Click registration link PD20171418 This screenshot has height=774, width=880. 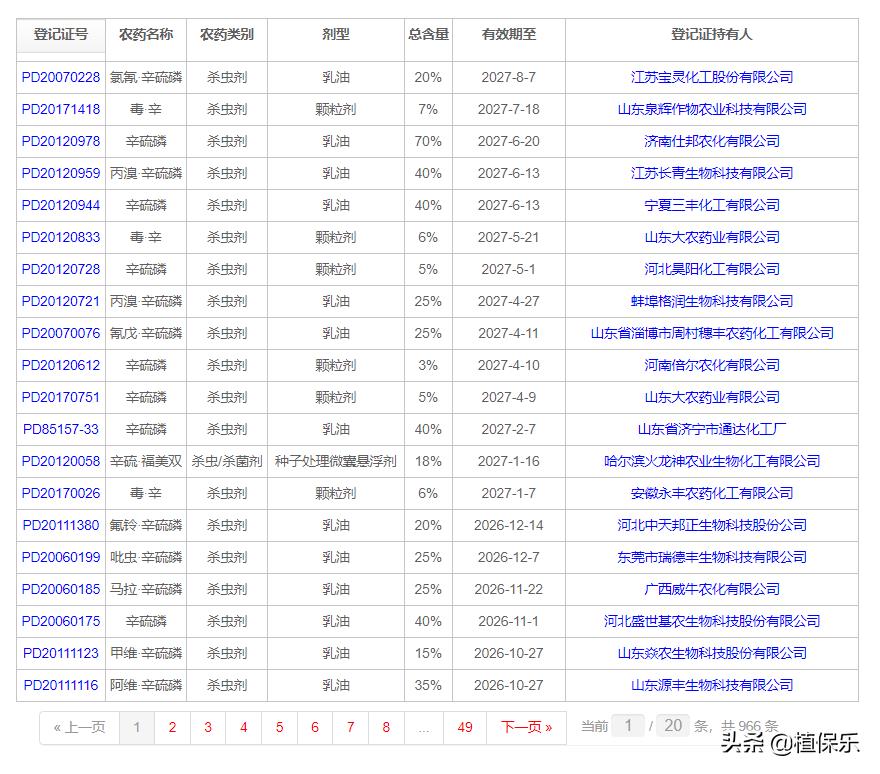[x=61, y=109]
